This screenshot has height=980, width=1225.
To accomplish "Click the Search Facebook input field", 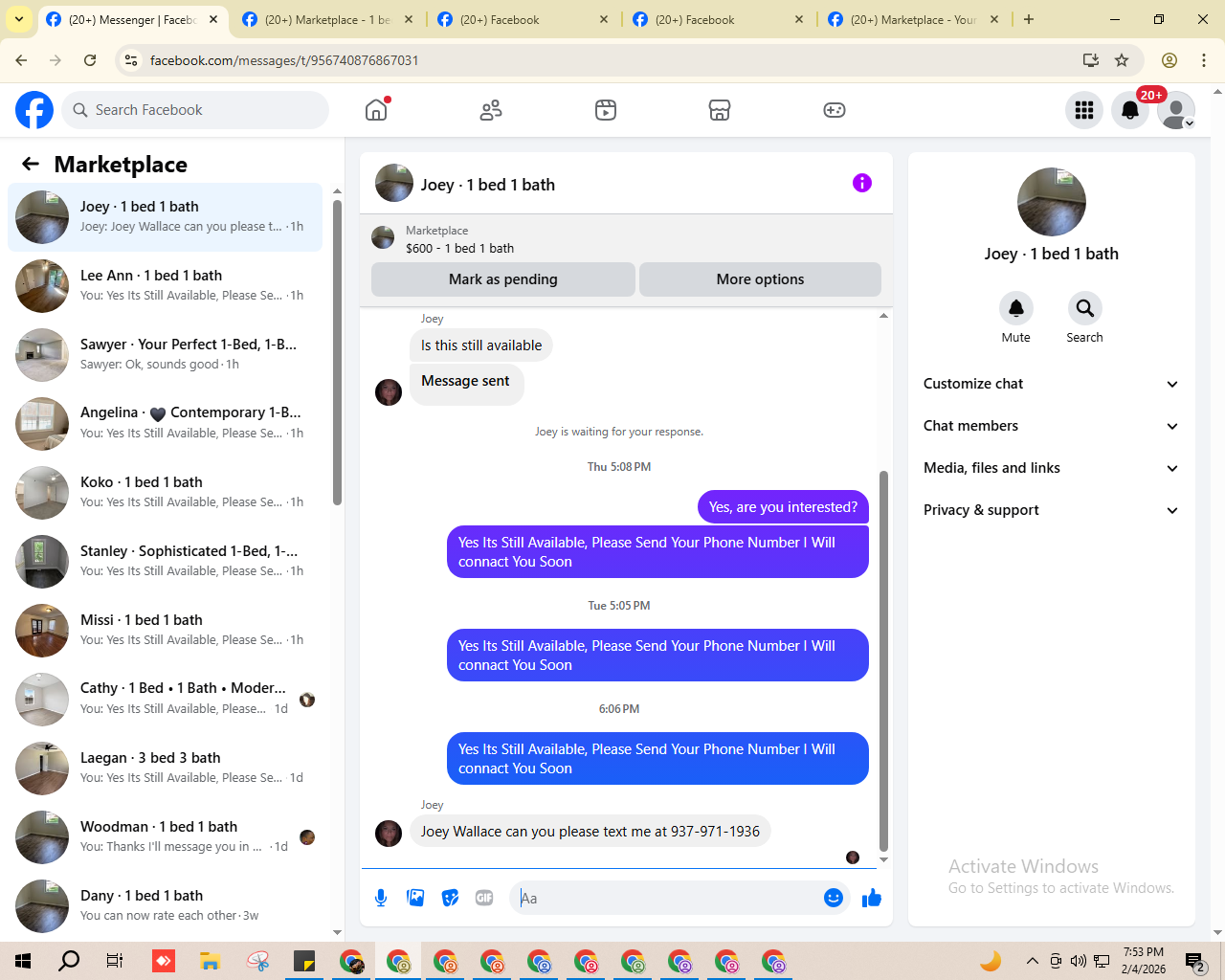I will 195,110.
